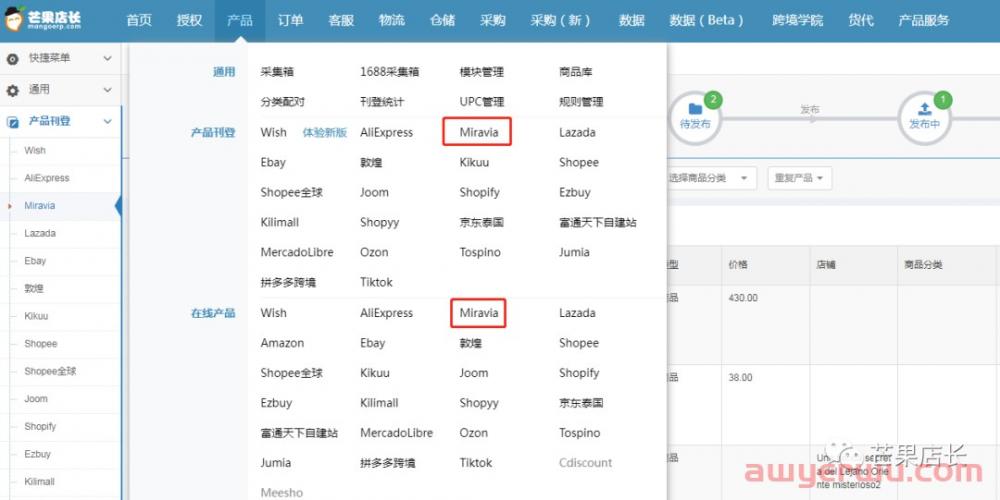Select Wish in the left sidebar

[x=35, y=151]
